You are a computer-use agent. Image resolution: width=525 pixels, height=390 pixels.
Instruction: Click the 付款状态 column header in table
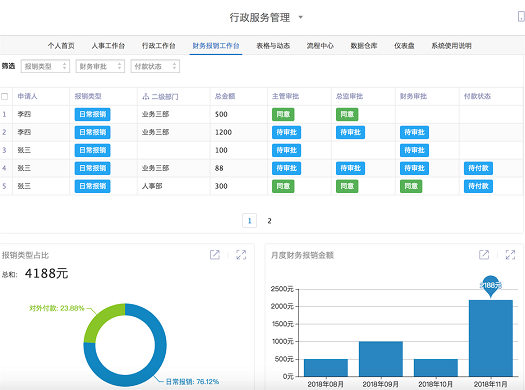click(477, 96)
